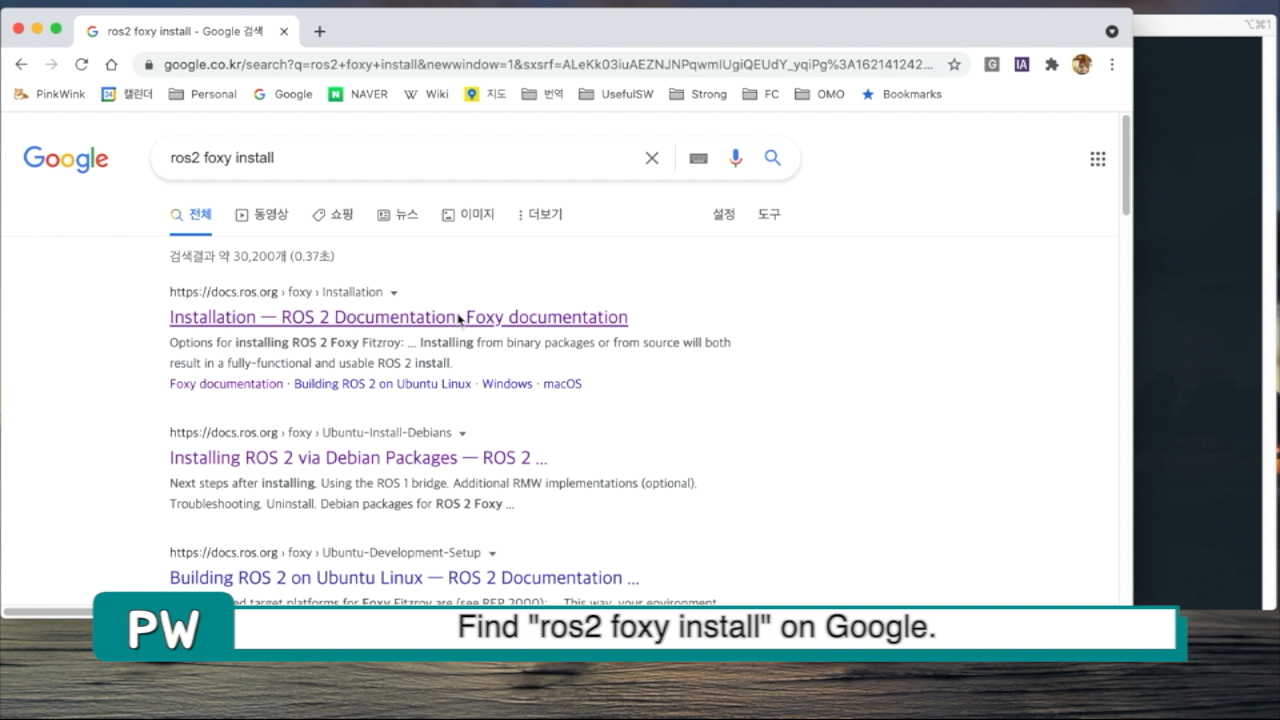Open the tab search arrow in the title bar
1280x720 pixels.
[x=1111, y=31]
